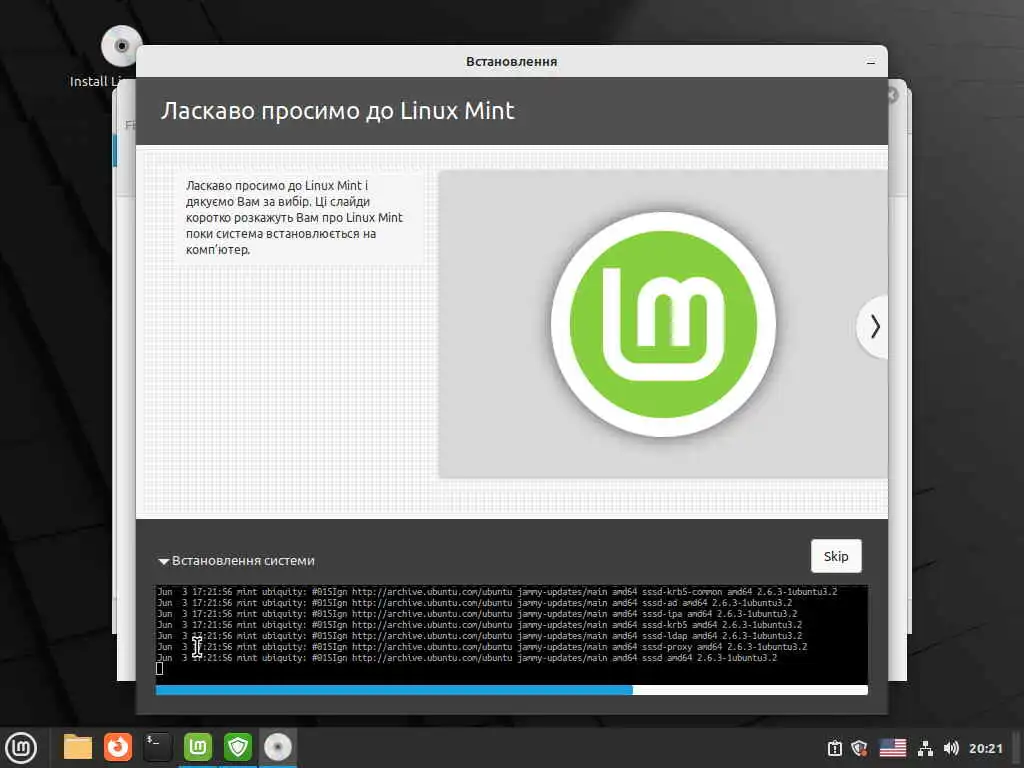Viewport: 1024px width, 768px height.
Task: Click the Skip button
Action: 836,556
